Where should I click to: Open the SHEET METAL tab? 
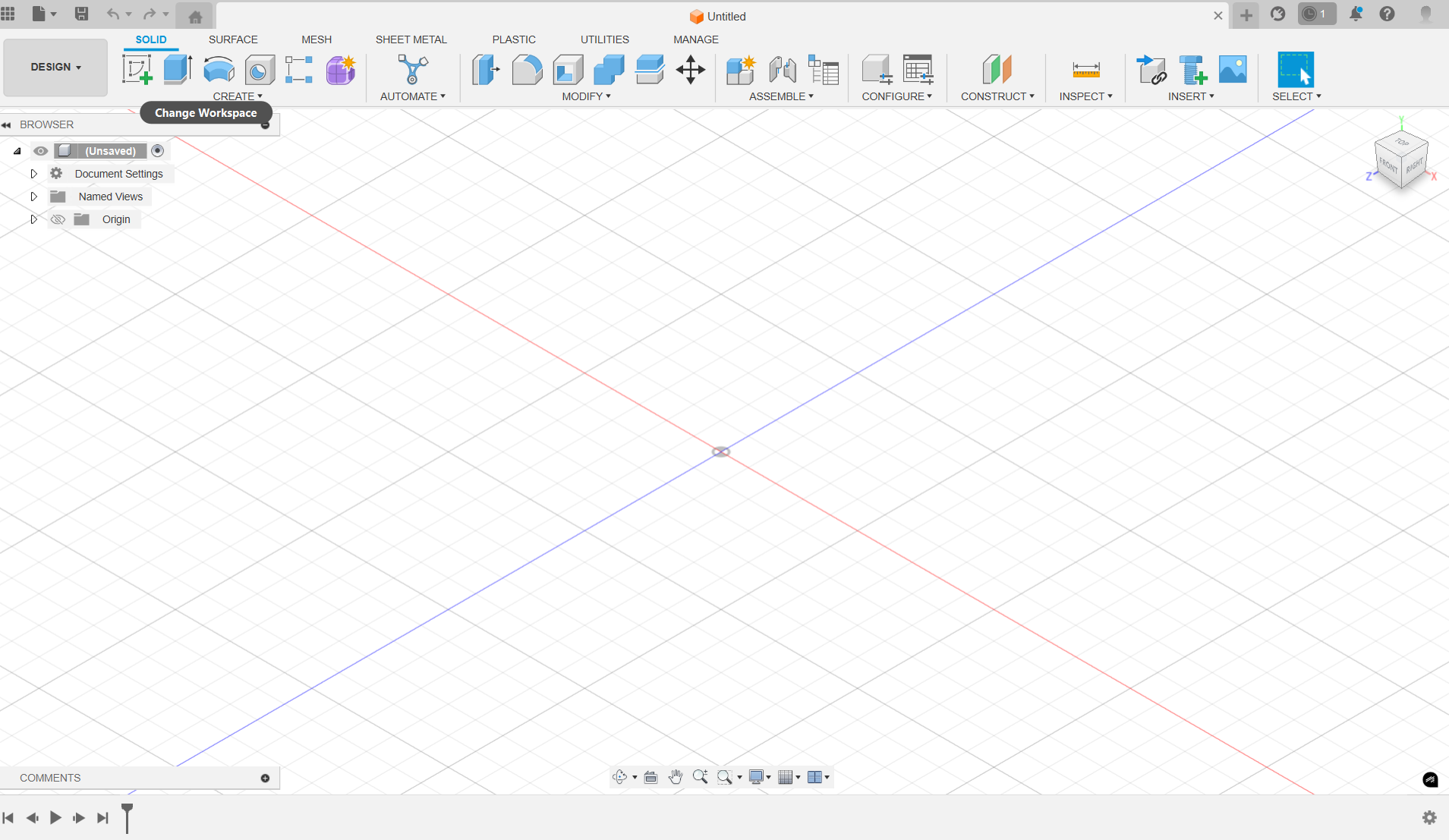point(411,39)
